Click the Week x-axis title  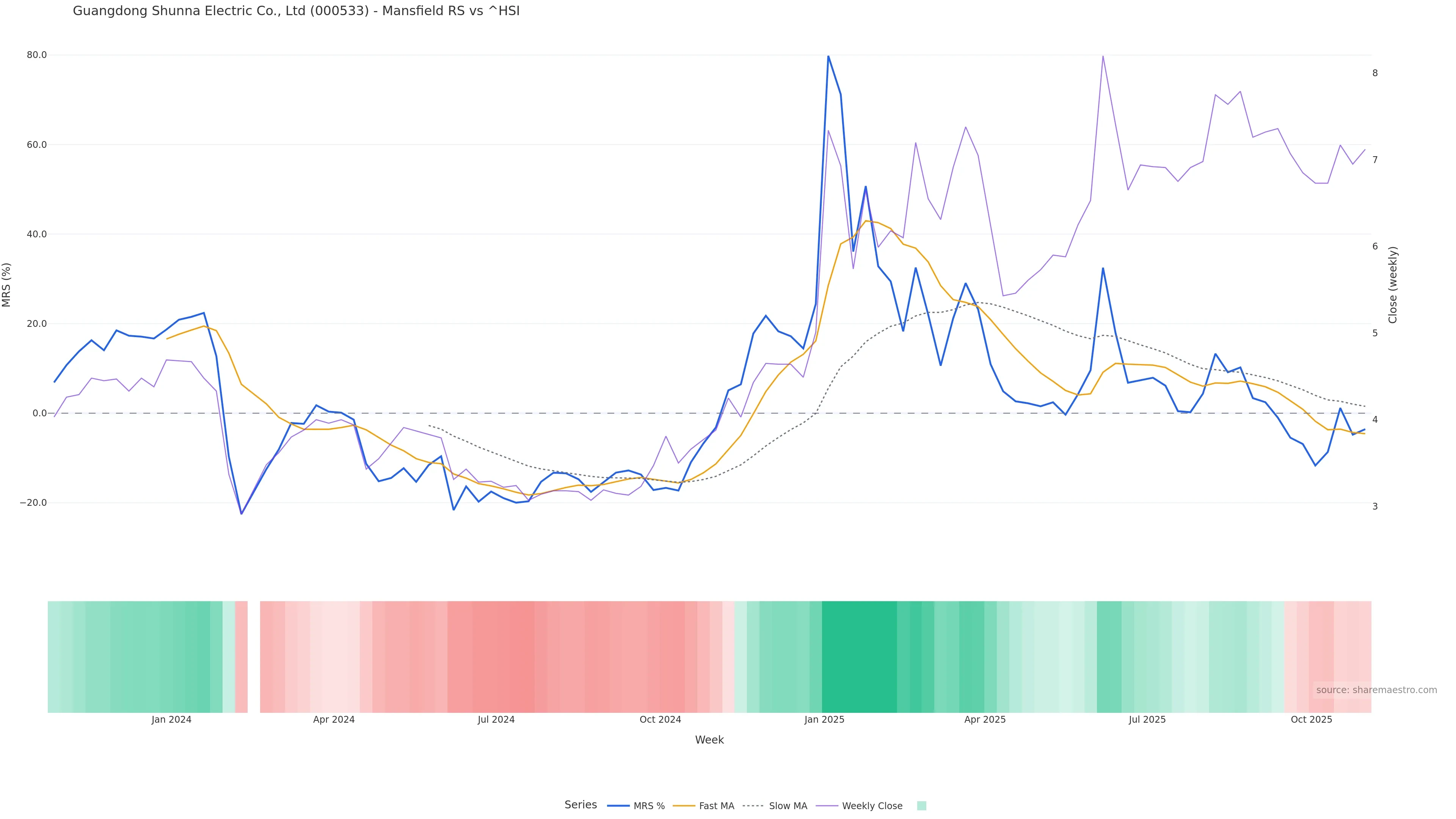pyautogui.click(x=709, y=741)
